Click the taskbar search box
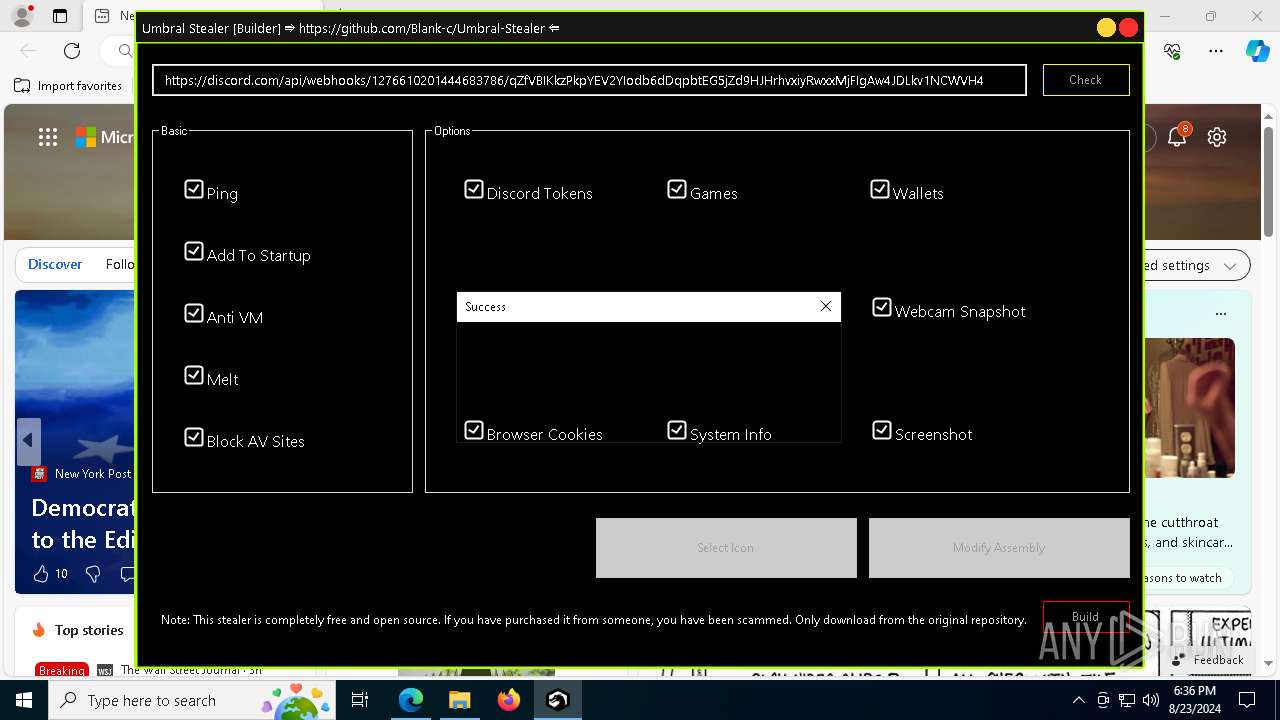Image resolution: width=1280 pixels, height=720 pixels. (192, 700)
